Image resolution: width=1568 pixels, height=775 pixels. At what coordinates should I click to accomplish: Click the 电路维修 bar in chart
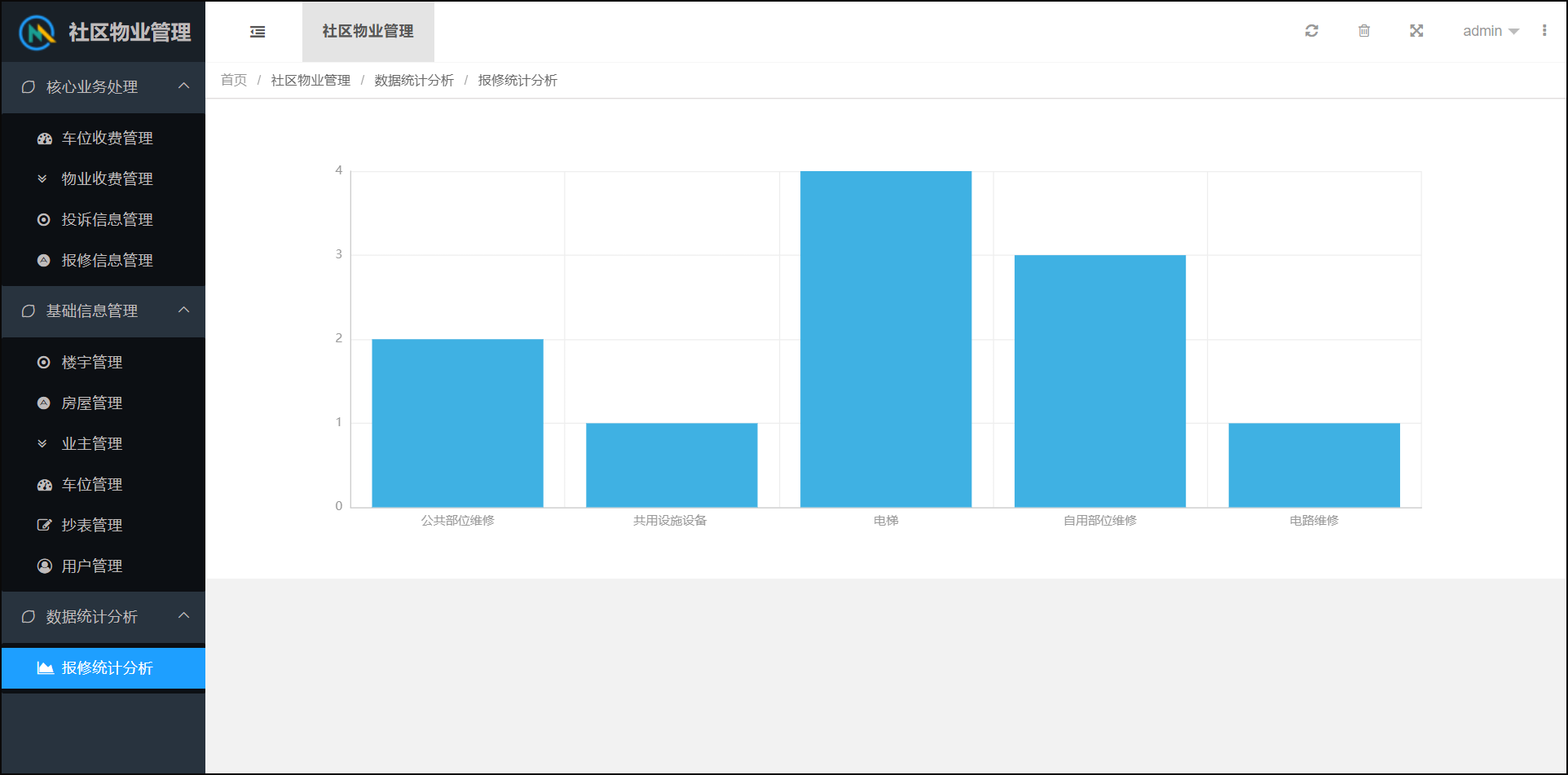point(1315,465)
